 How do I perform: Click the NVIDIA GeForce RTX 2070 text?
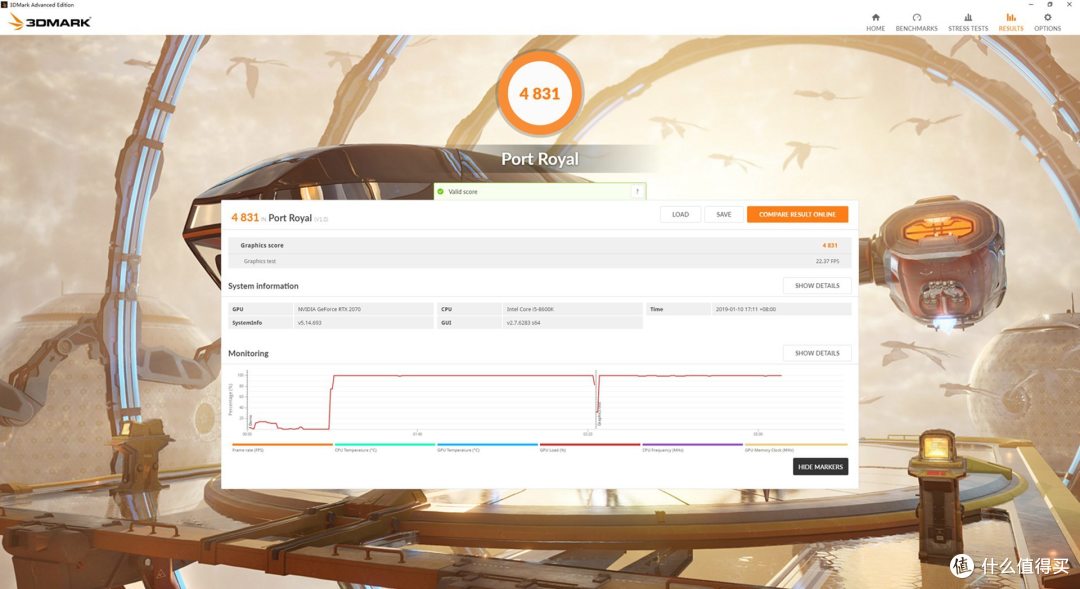click(x=329, y=309)
